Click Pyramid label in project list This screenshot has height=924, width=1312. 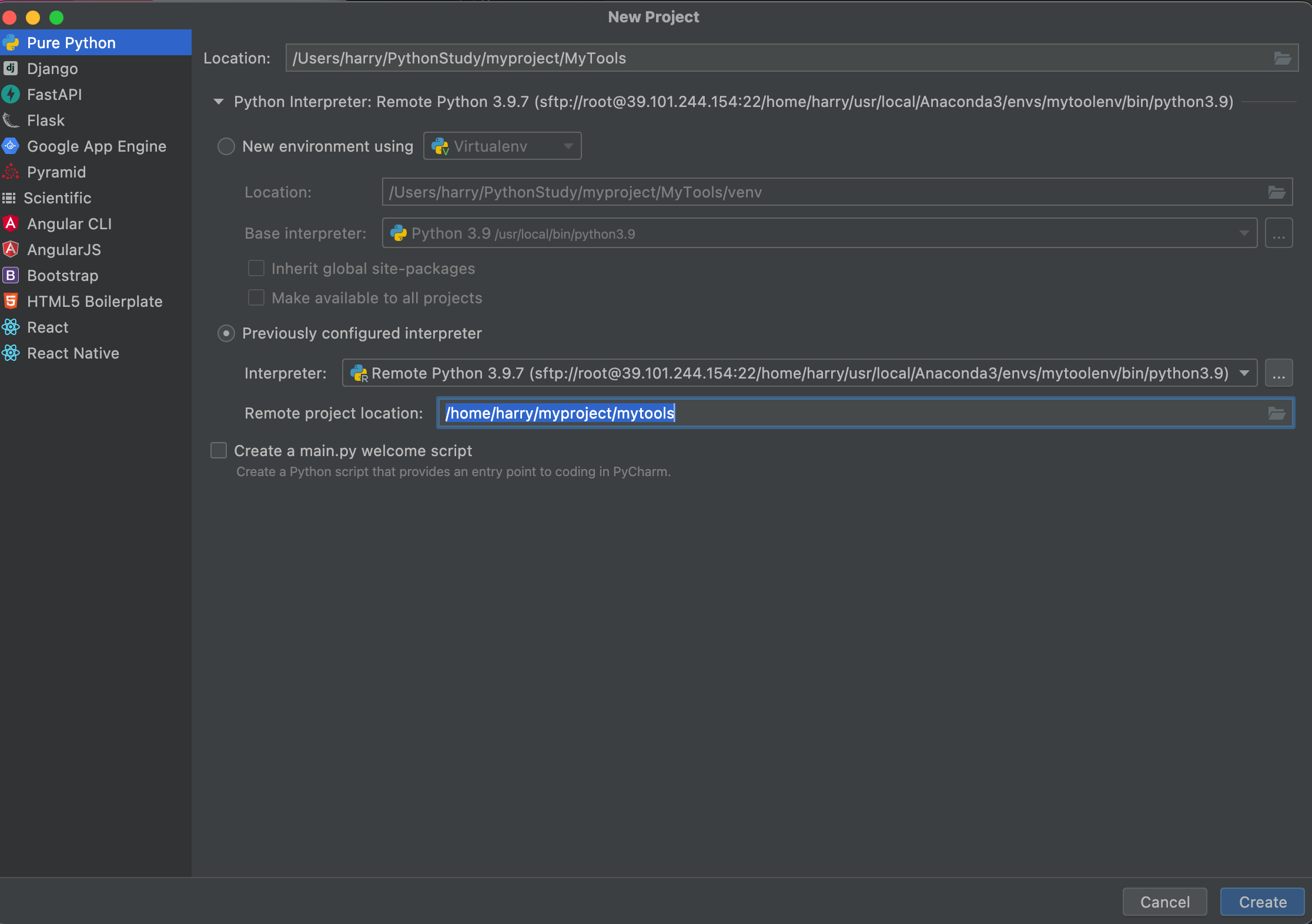tap(56, 172)
